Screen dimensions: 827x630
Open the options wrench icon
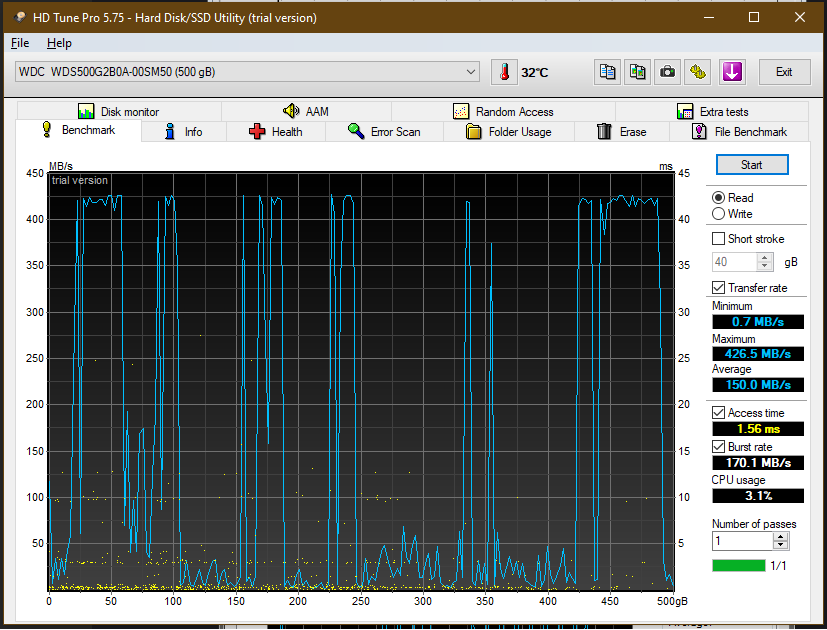click(697, 72)
